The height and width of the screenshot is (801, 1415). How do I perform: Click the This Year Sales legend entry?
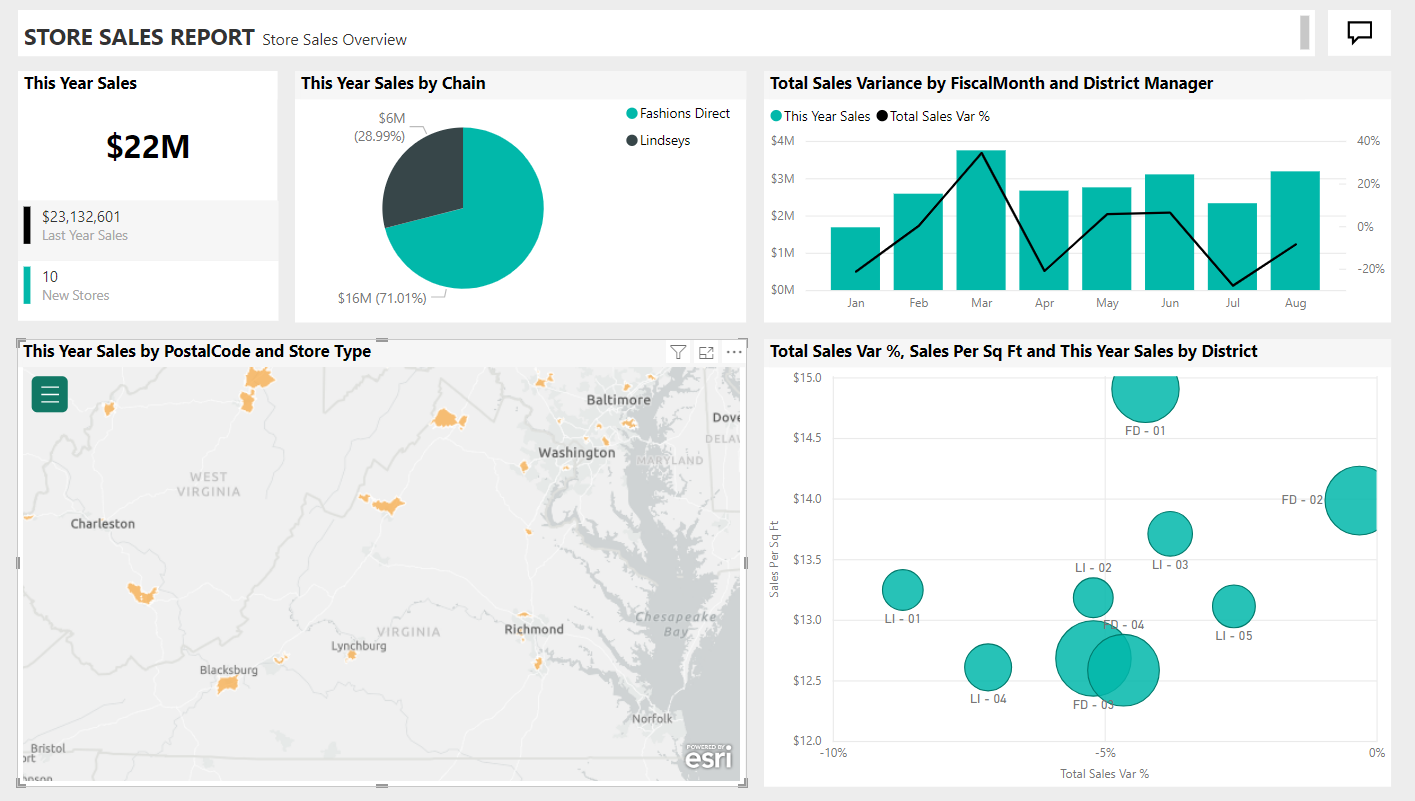[820, 116]
